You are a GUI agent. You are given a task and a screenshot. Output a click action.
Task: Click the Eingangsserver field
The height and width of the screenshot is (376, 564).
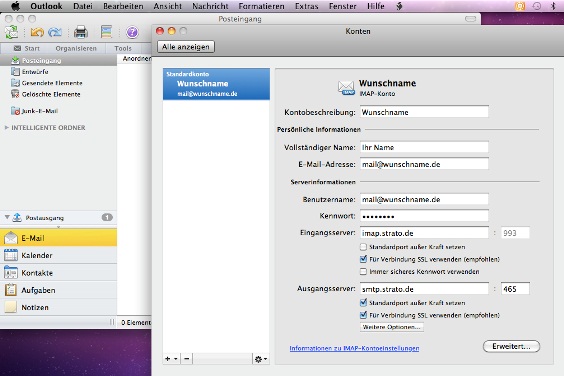click(424, 233)
